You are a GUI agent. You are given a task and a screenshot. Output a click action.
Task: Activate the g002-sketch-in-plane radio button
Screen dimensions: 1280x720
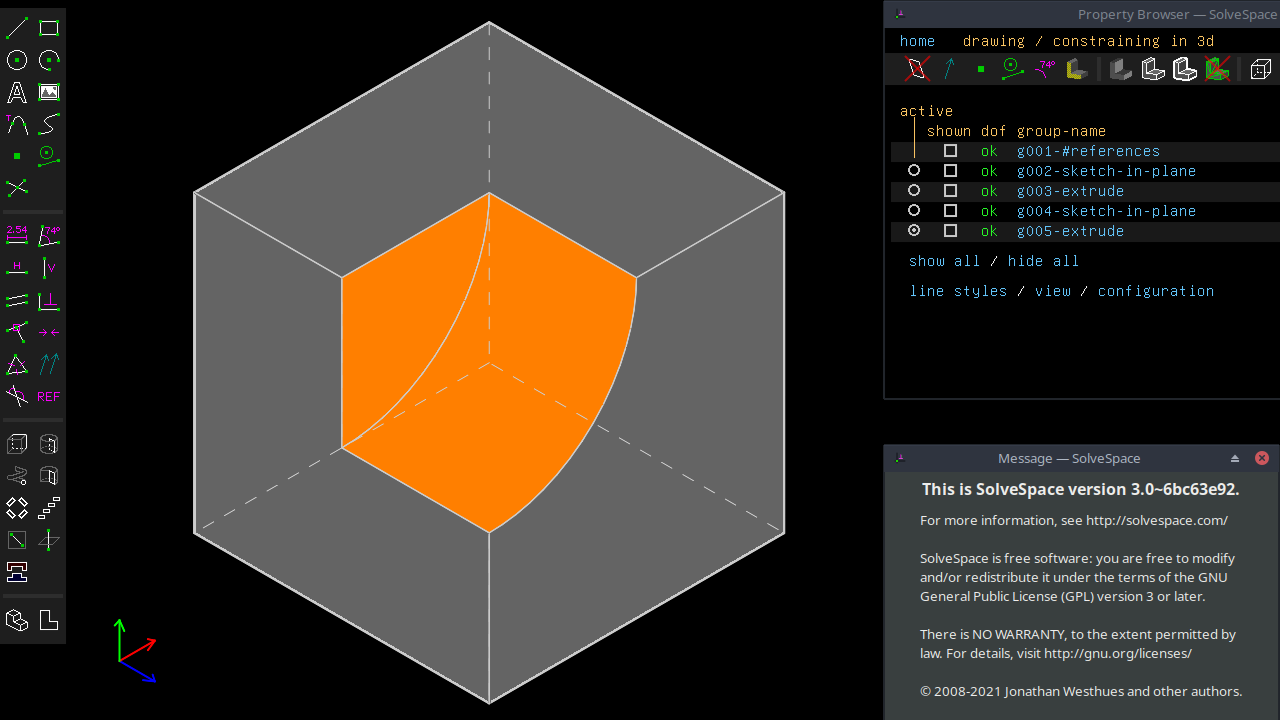pos(913,170)
